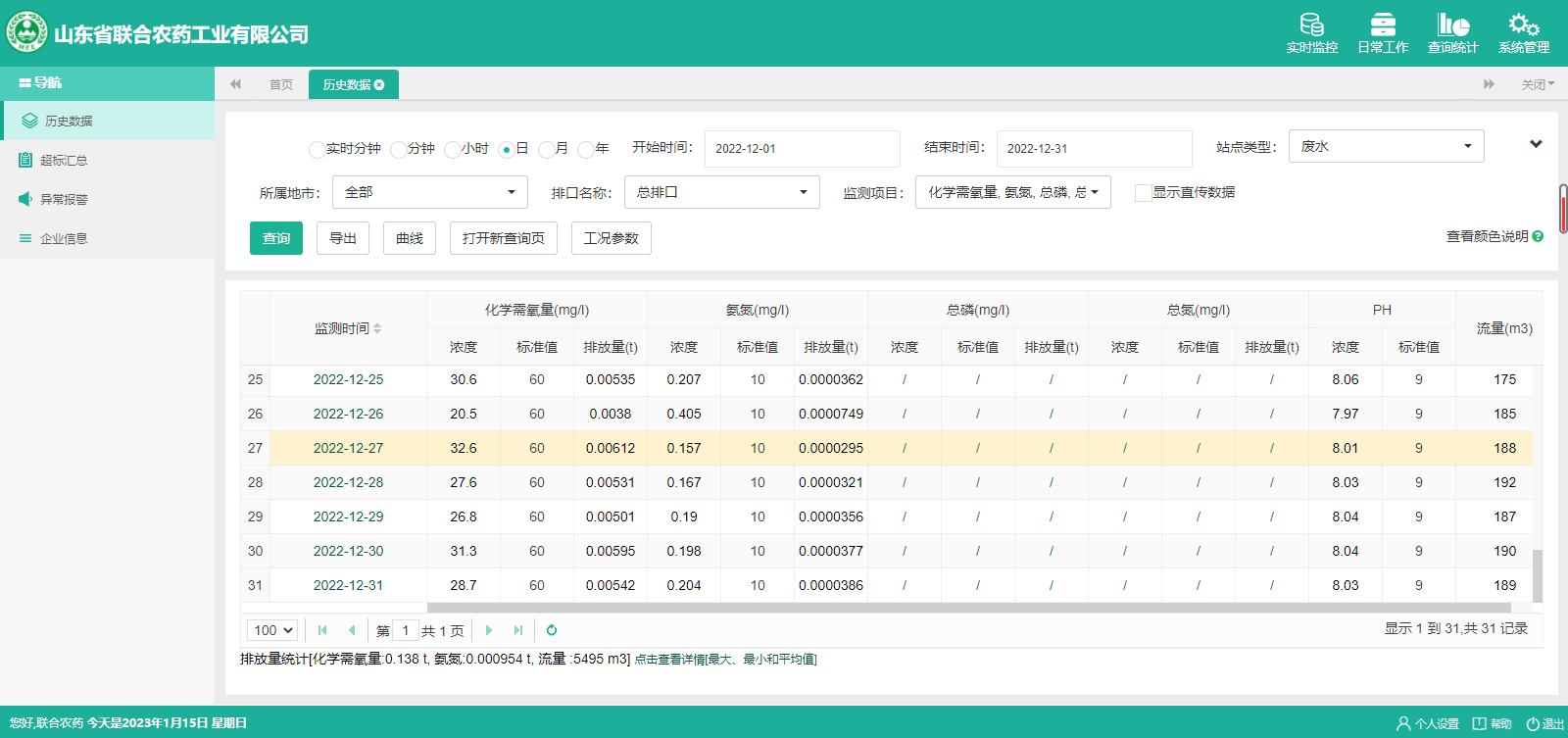This screenshot has height=738, width=1568.
Task: Sort by 监测时间 column sort arrows
Action: [x=377, y=328]
